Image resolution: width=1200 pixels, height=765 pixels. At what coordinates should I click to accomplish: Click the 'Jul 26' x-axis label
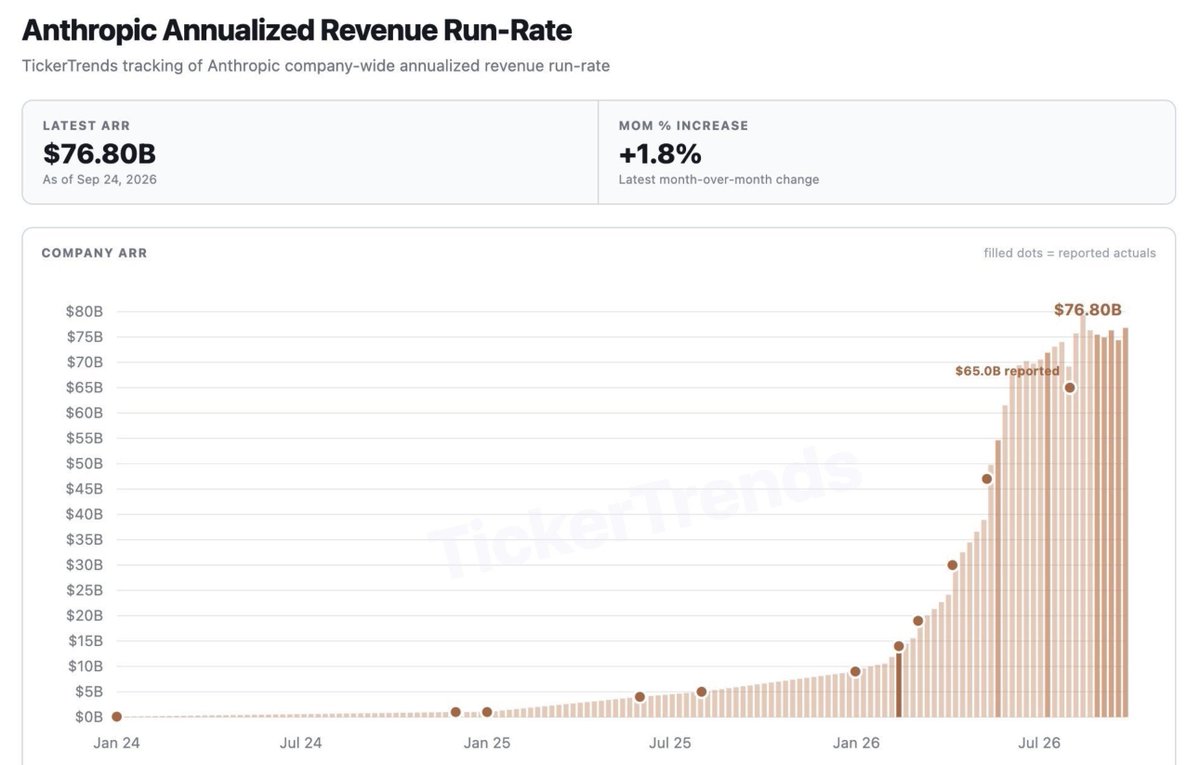click(x=1039, y=743)
